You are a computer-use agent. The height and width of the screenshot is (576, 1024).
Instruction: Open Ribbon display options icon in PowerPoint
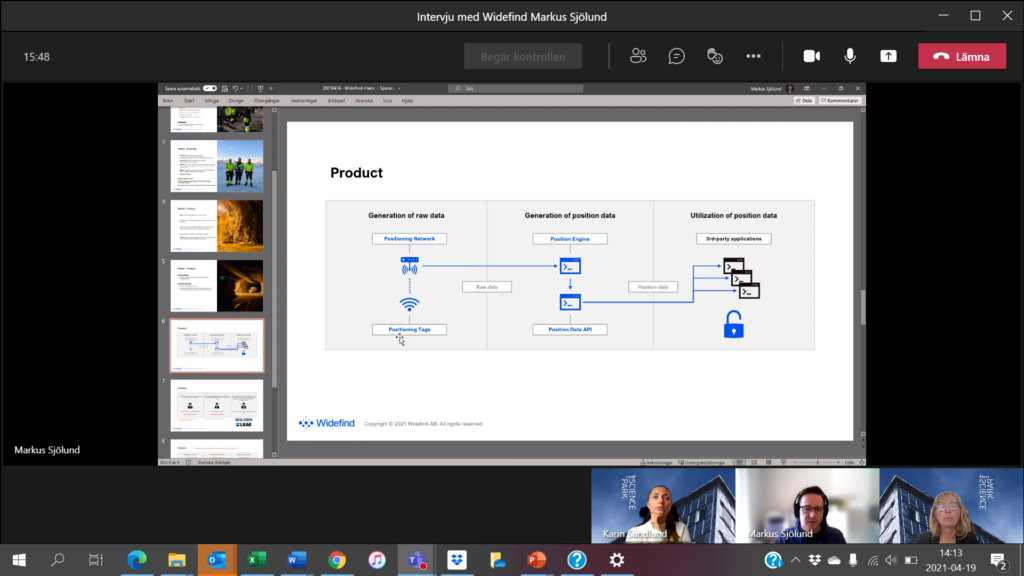pos(807,88)
